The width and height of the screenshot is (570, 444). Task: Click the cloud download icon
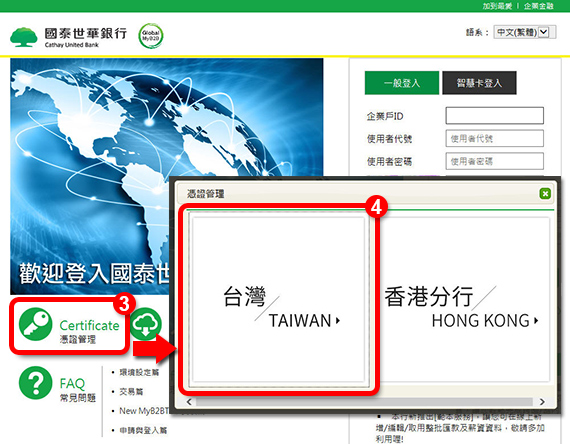[146, 324]
